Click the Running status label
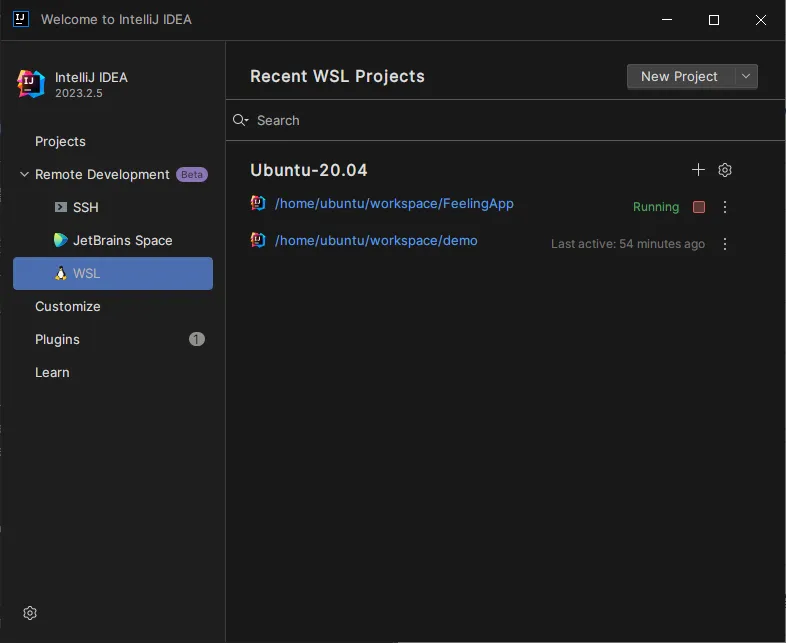786x643 pixels. coord(656,207)
